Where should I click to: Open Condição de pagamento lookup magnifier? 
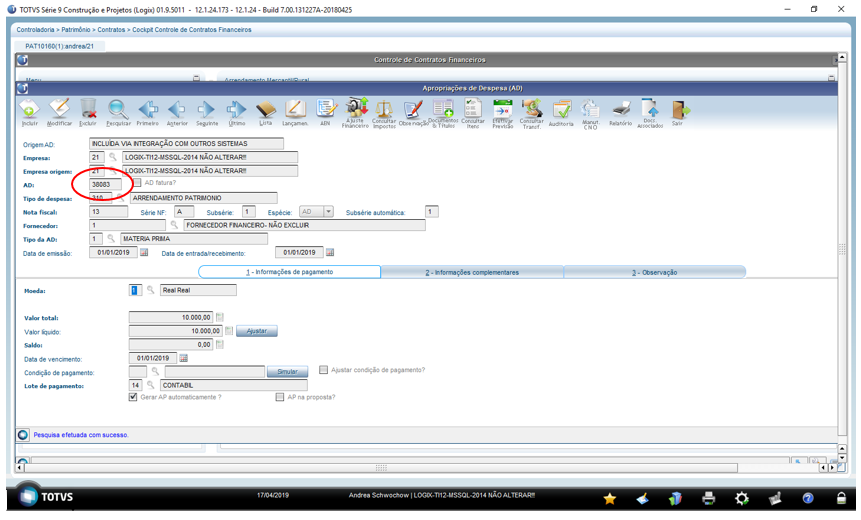pyautogui.click(x=155, y=372)
